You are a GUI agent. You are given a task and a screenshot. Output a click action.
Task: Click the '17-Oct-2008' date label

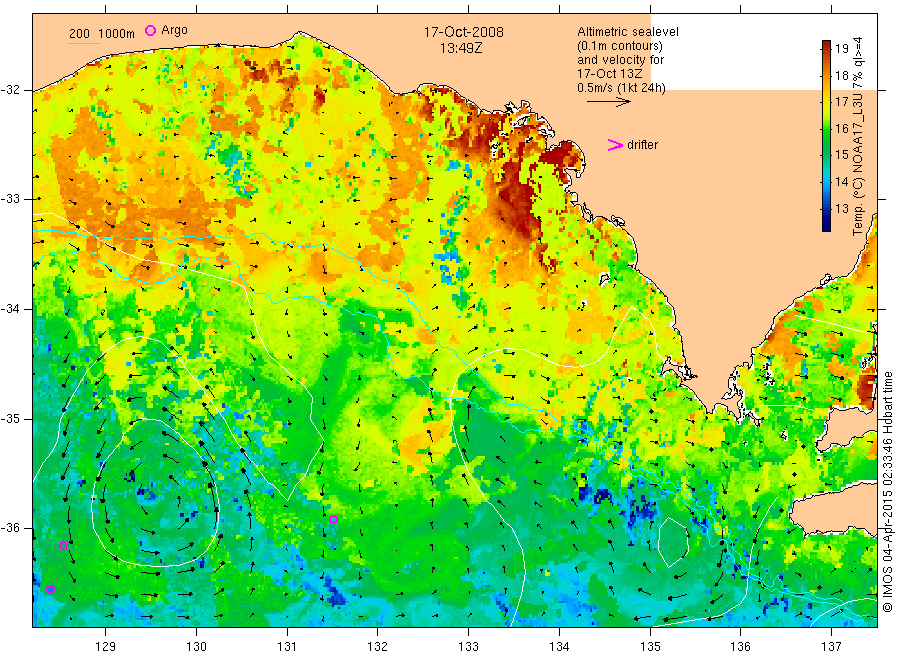click(464, 32)
